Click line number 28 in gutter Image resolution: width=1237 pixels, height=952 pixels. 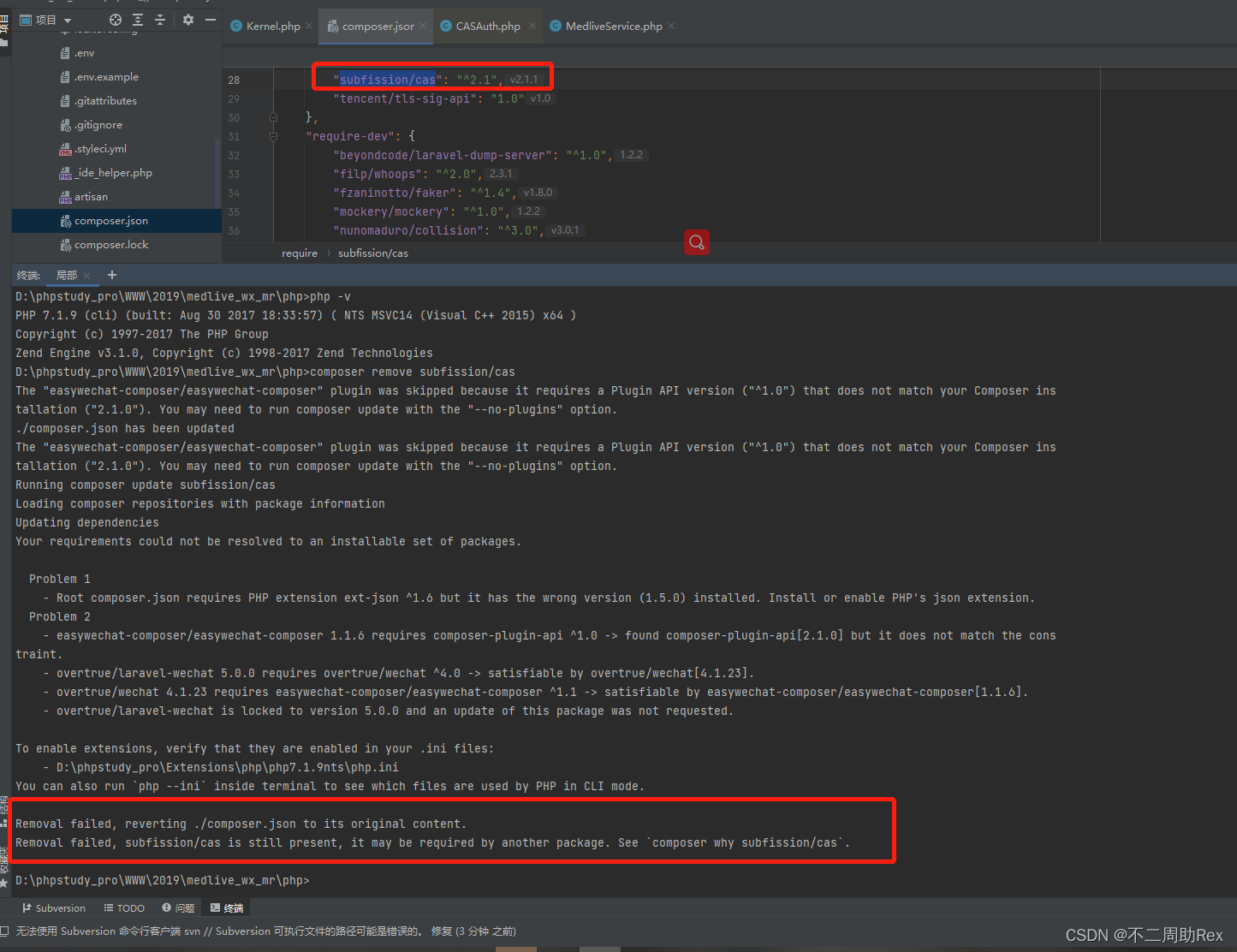(x=234, y=80)
